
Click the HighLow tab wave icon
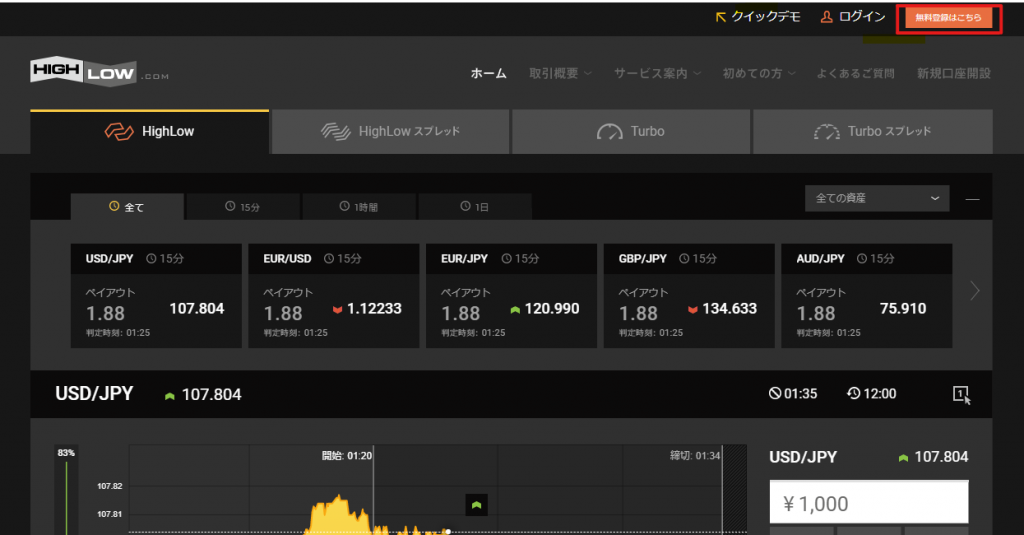pyautogui.click(x=119, y=131)
